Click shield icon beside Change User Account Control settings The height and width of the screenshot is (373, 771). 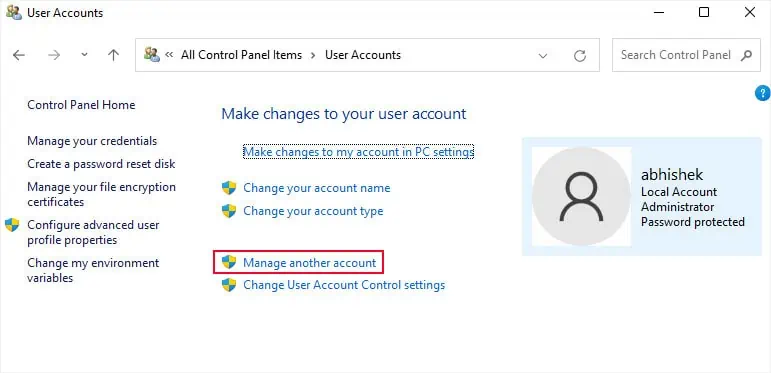pos(229,285)
